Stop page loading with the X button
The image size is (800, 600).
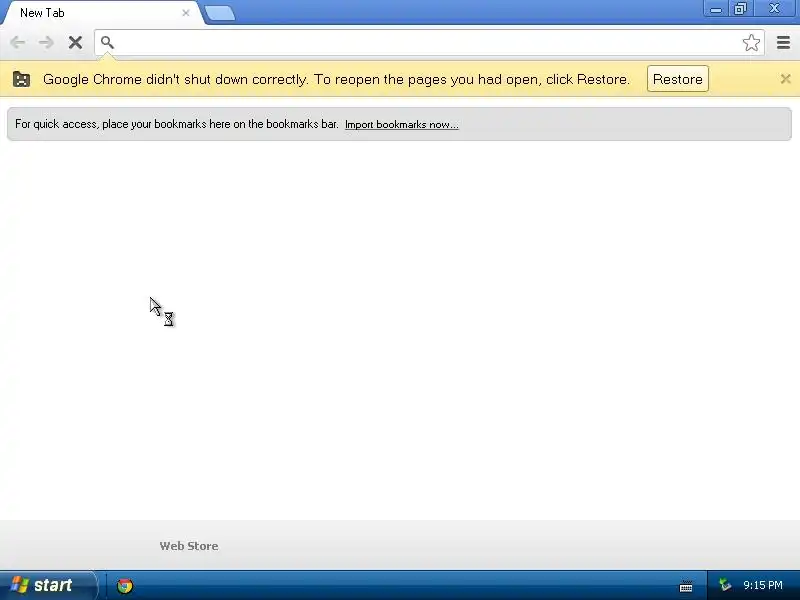click(76, 42)
